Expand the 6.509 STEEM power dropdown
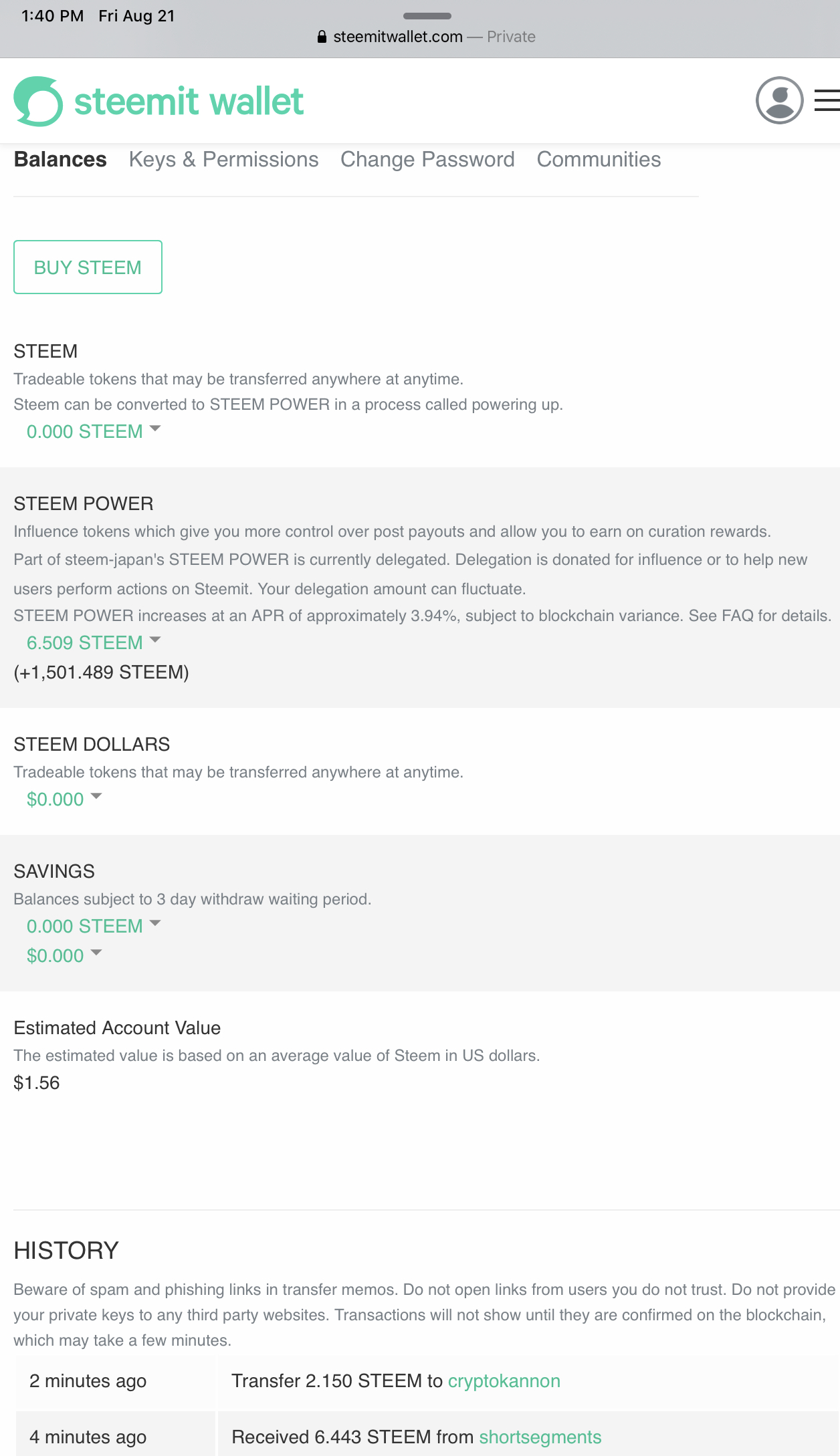 pyautogui.click(x=94, y=642)
